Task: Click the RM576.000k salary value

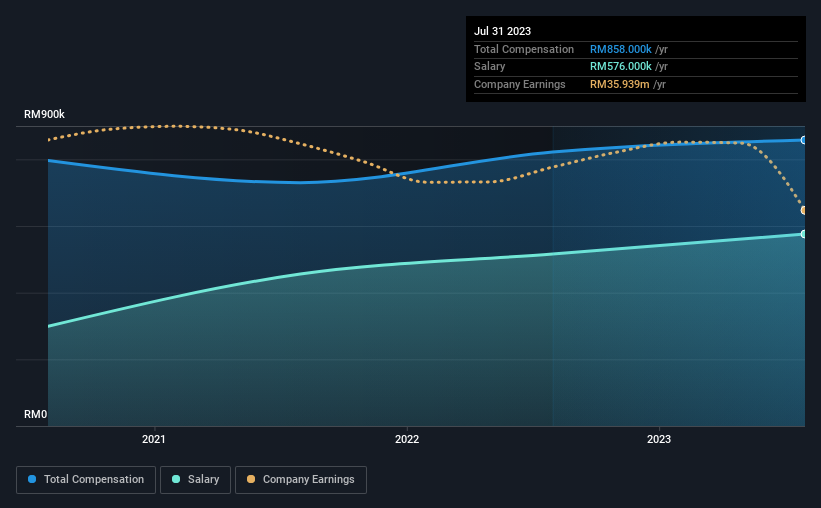Action: [x=620, y=67]
